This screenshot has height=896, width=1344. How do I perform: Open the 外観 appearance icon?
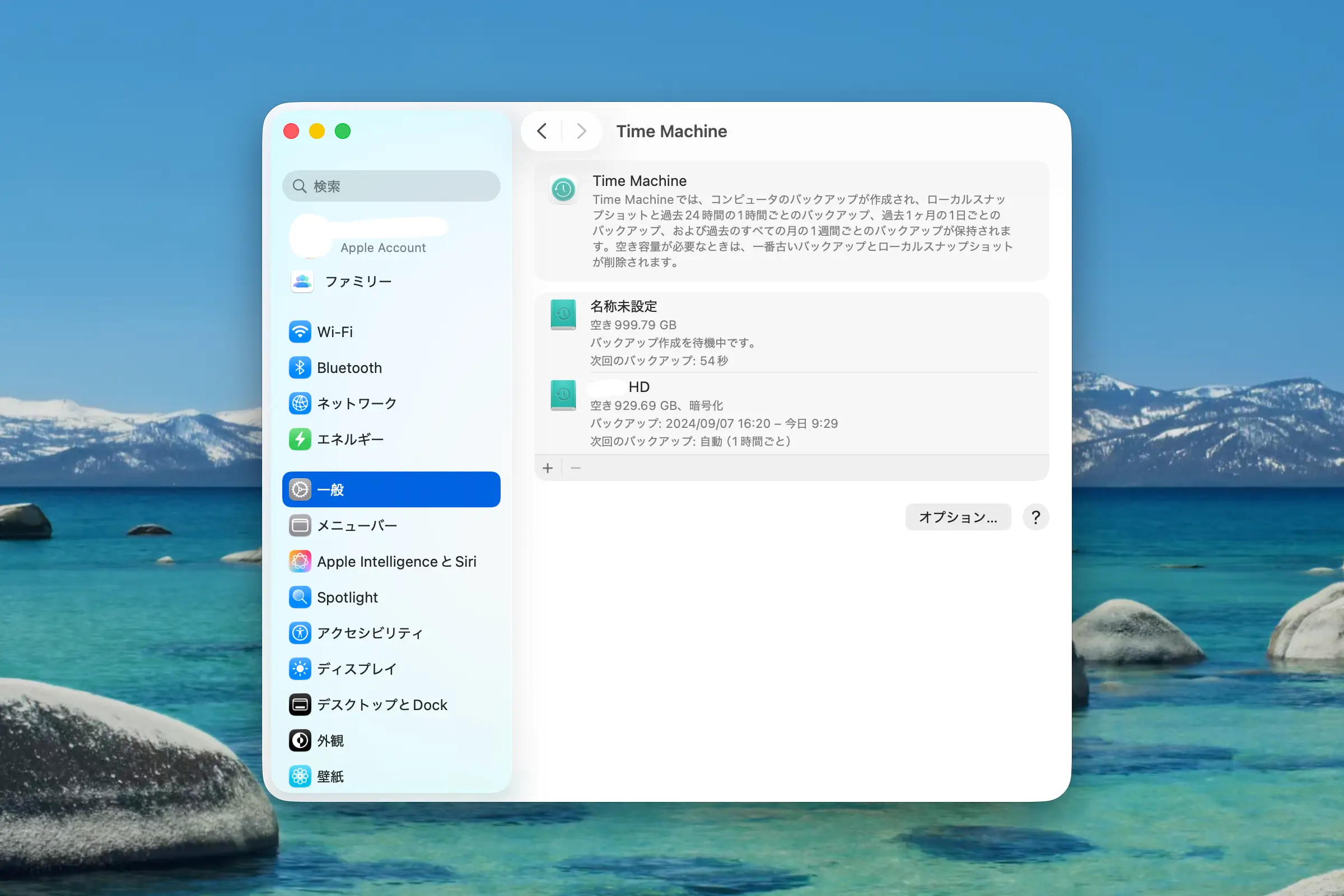point(300,740)
